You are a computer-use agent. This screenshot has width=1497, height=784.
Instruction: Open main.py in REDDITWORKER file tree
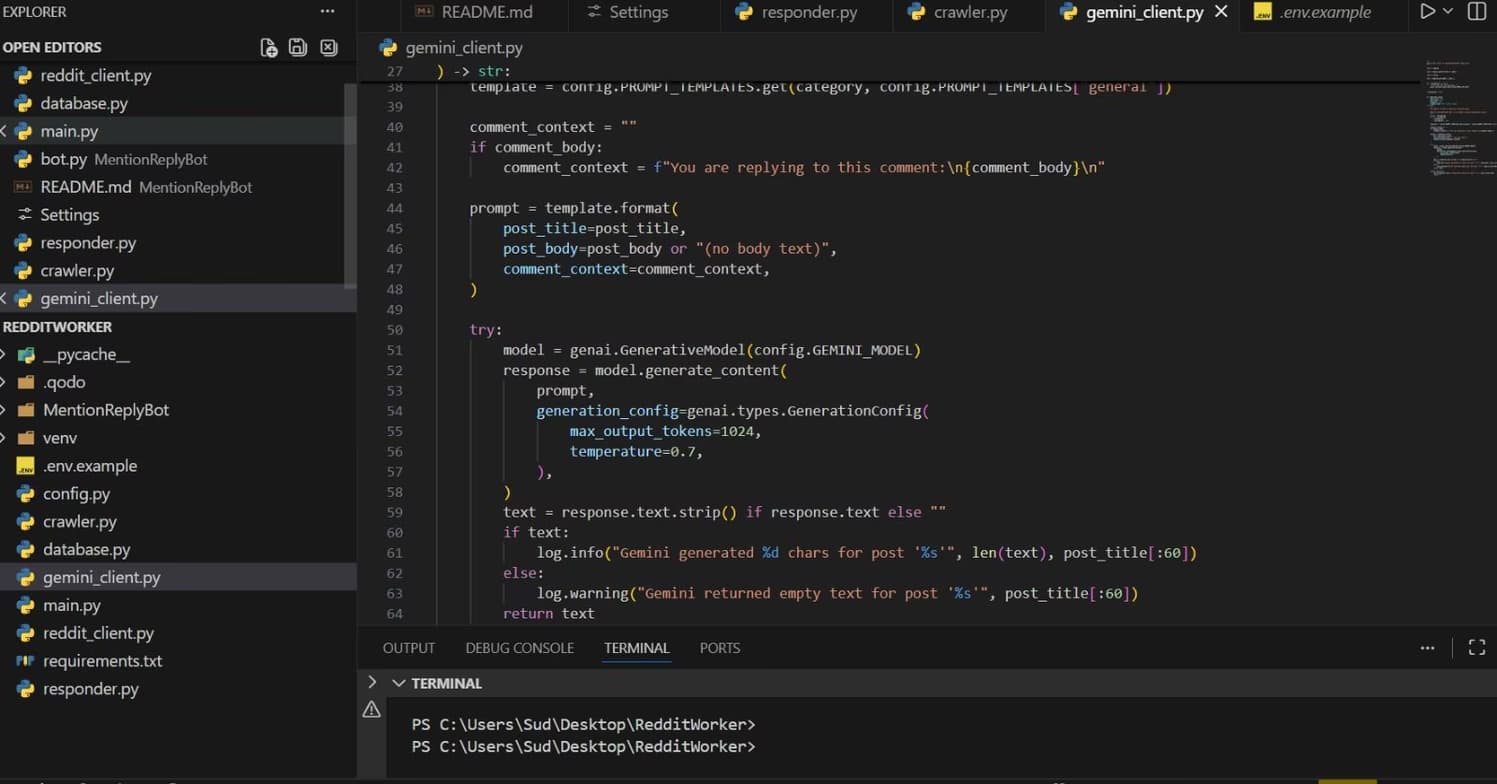[x=72, y=606]
